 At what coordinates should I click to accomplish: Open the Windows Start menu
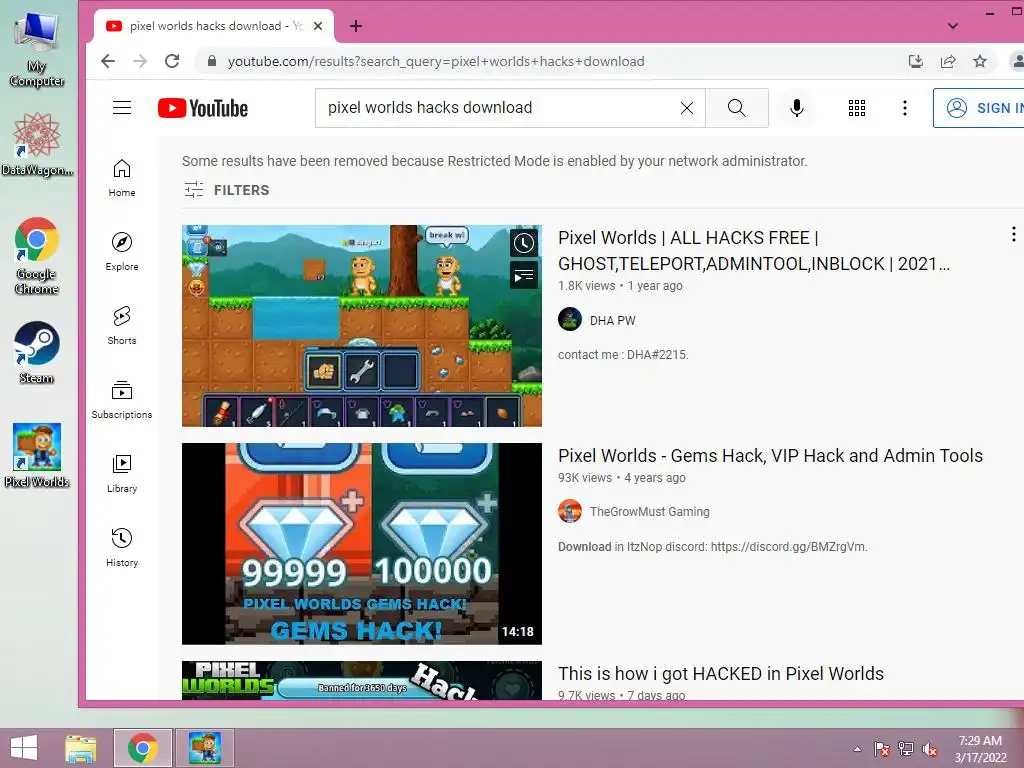[24, 748]
